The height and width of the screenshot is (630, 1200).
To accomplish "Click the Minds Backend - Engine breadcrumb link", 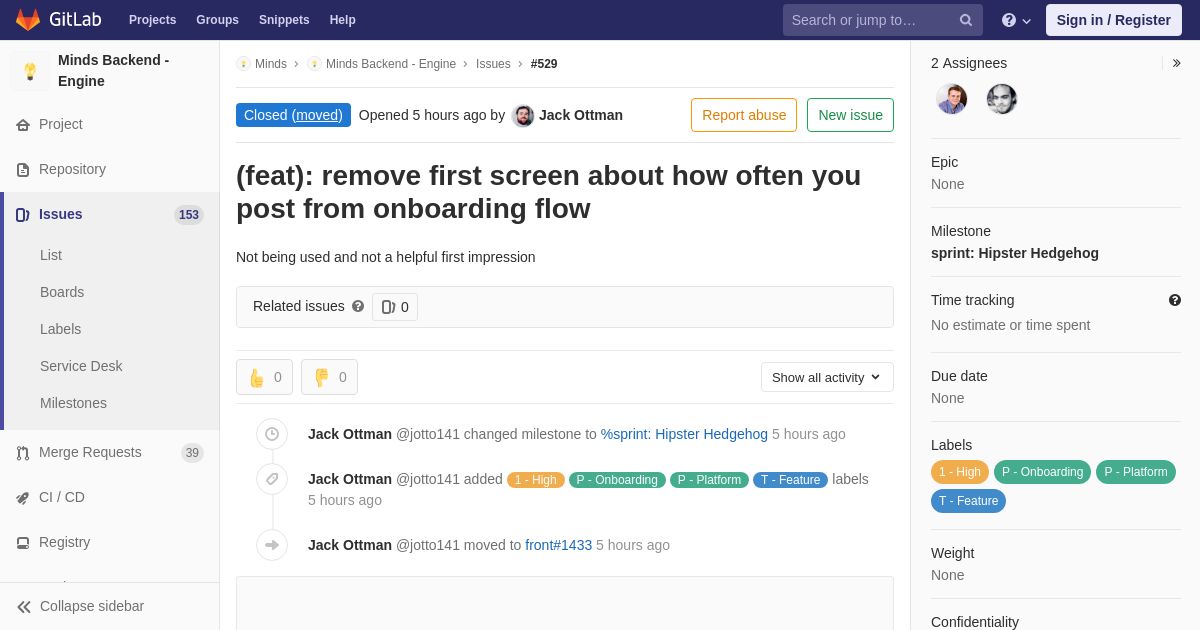I will (391, 64).
